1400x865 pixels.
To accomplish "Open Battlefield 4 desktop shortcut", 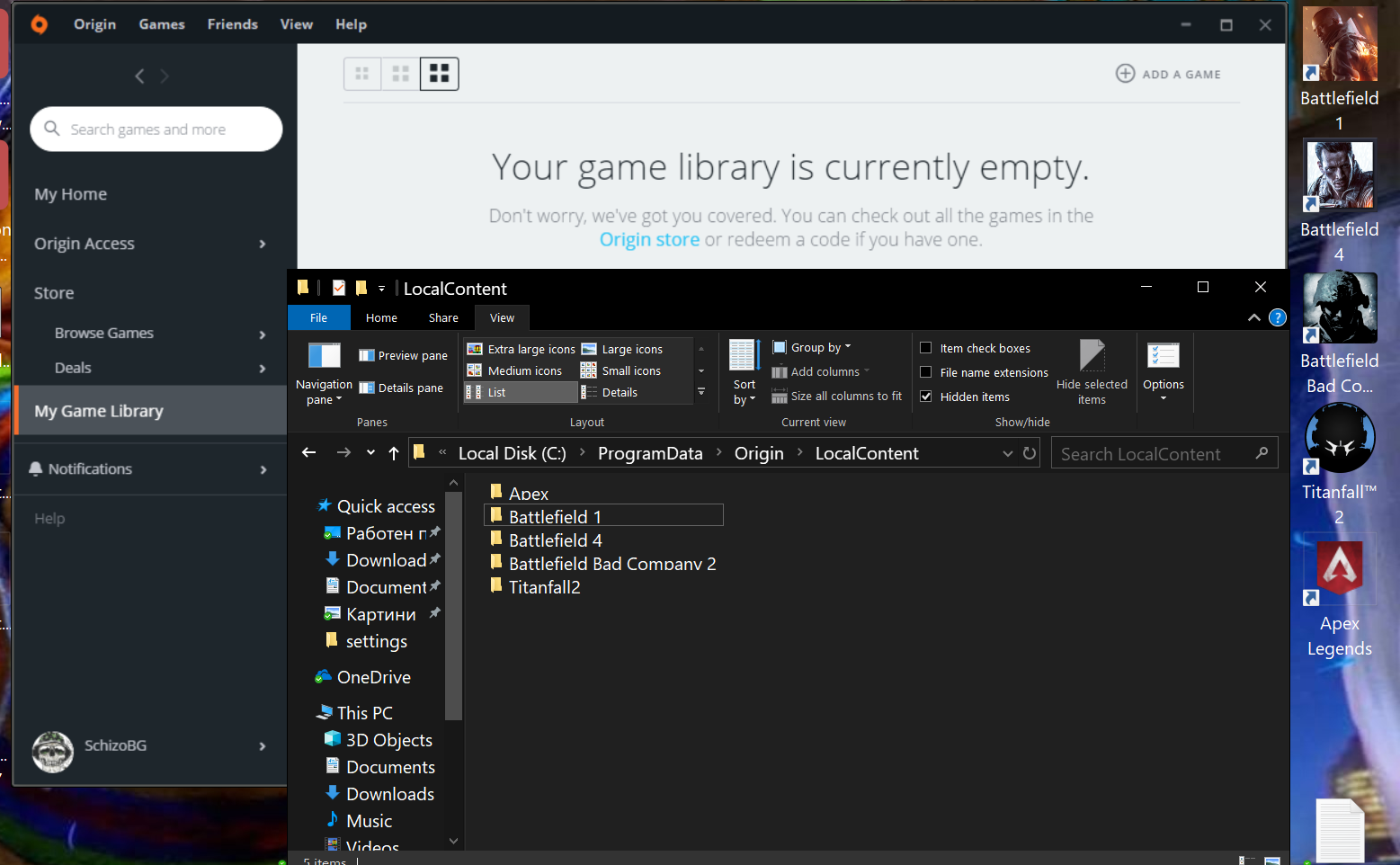I will click(1340, 201).
